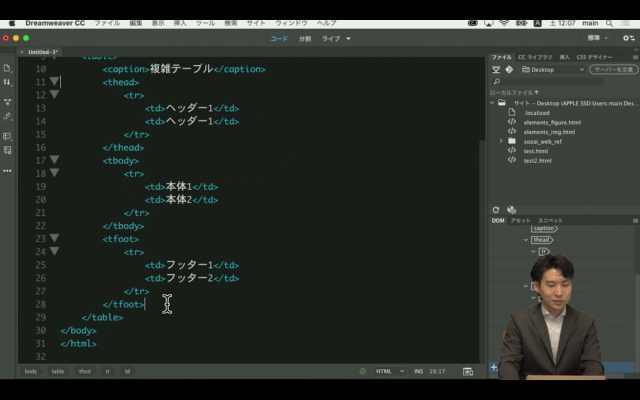Collapse code fold triangle at line 17 tbody
This screenshot has width=640, height=400.
54,160
